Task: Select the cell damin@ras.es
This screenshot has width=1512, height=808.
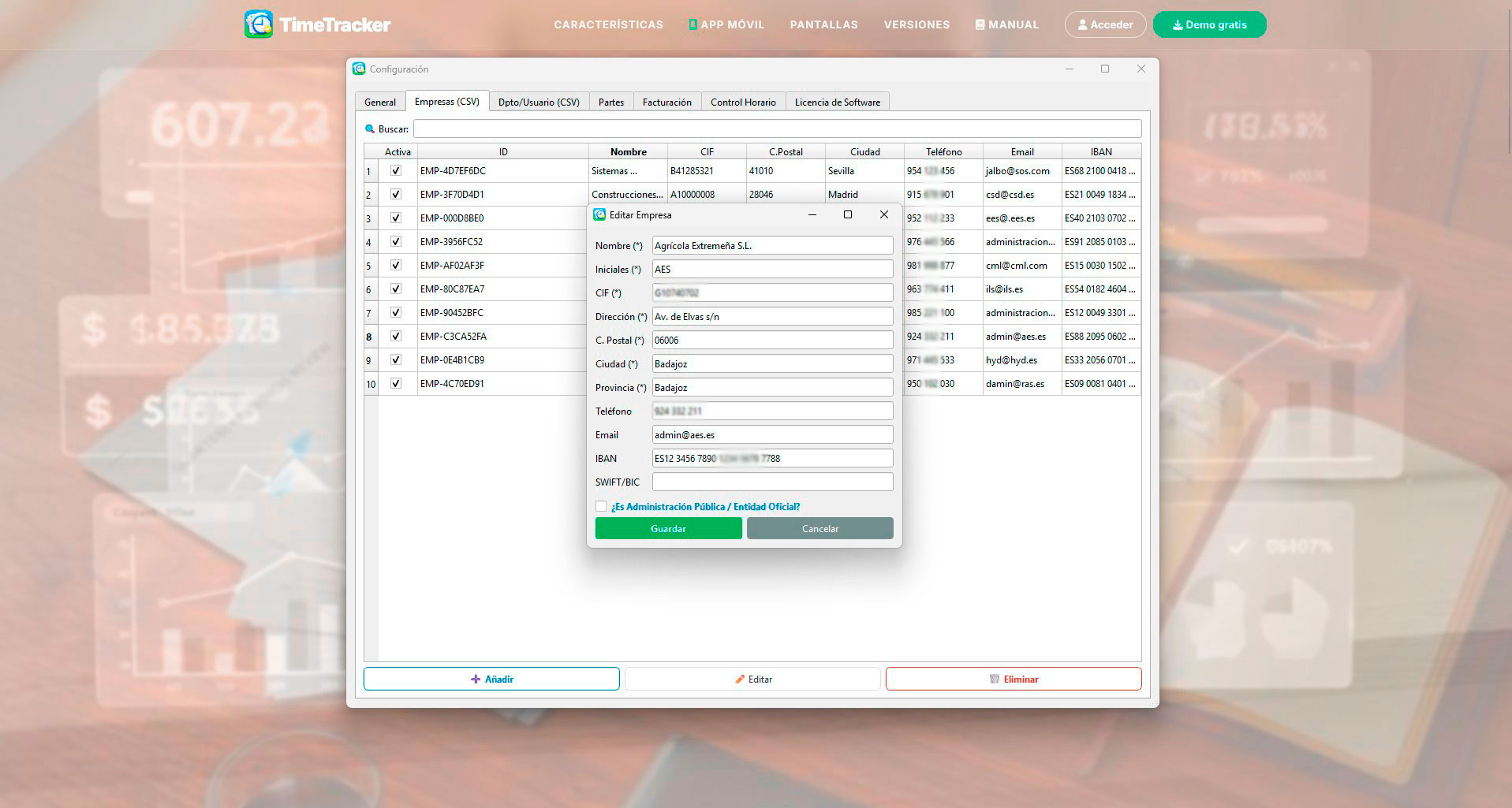Action: coord(1022,383)
